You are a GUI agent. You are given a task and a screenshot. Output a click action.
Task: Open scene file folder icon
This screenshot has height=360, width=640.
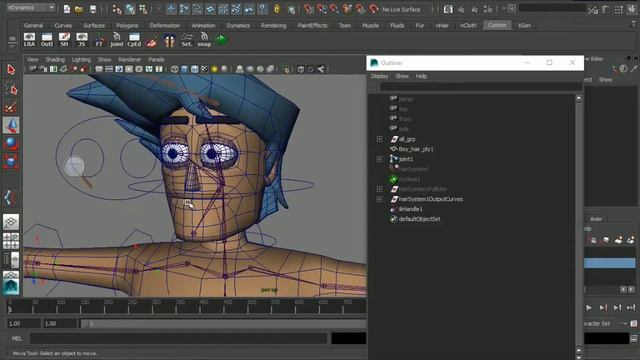[x=79, y=9]
